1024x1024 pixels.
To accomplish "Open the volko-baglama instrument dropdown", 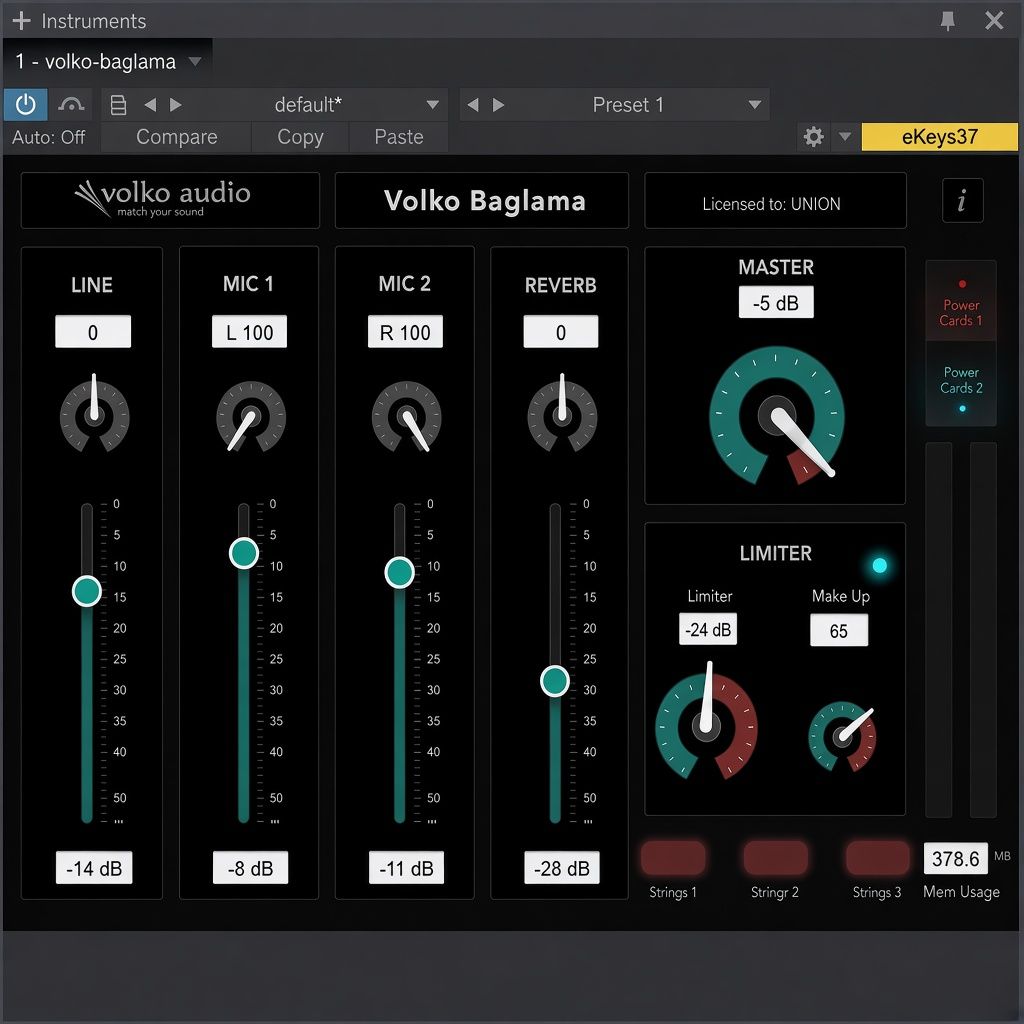I will click(195, 61).
